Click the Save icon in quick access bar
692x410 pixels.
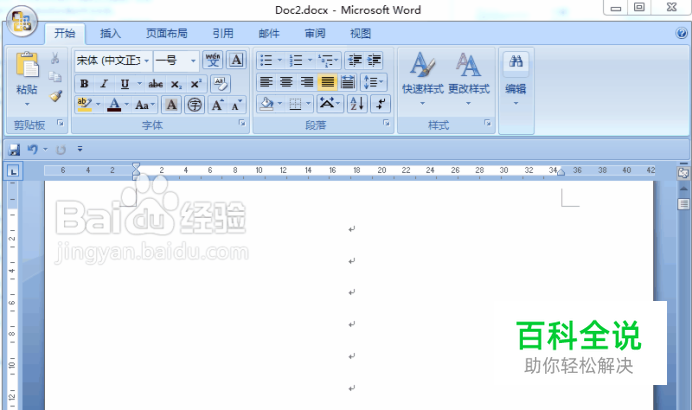coord(14,150)
